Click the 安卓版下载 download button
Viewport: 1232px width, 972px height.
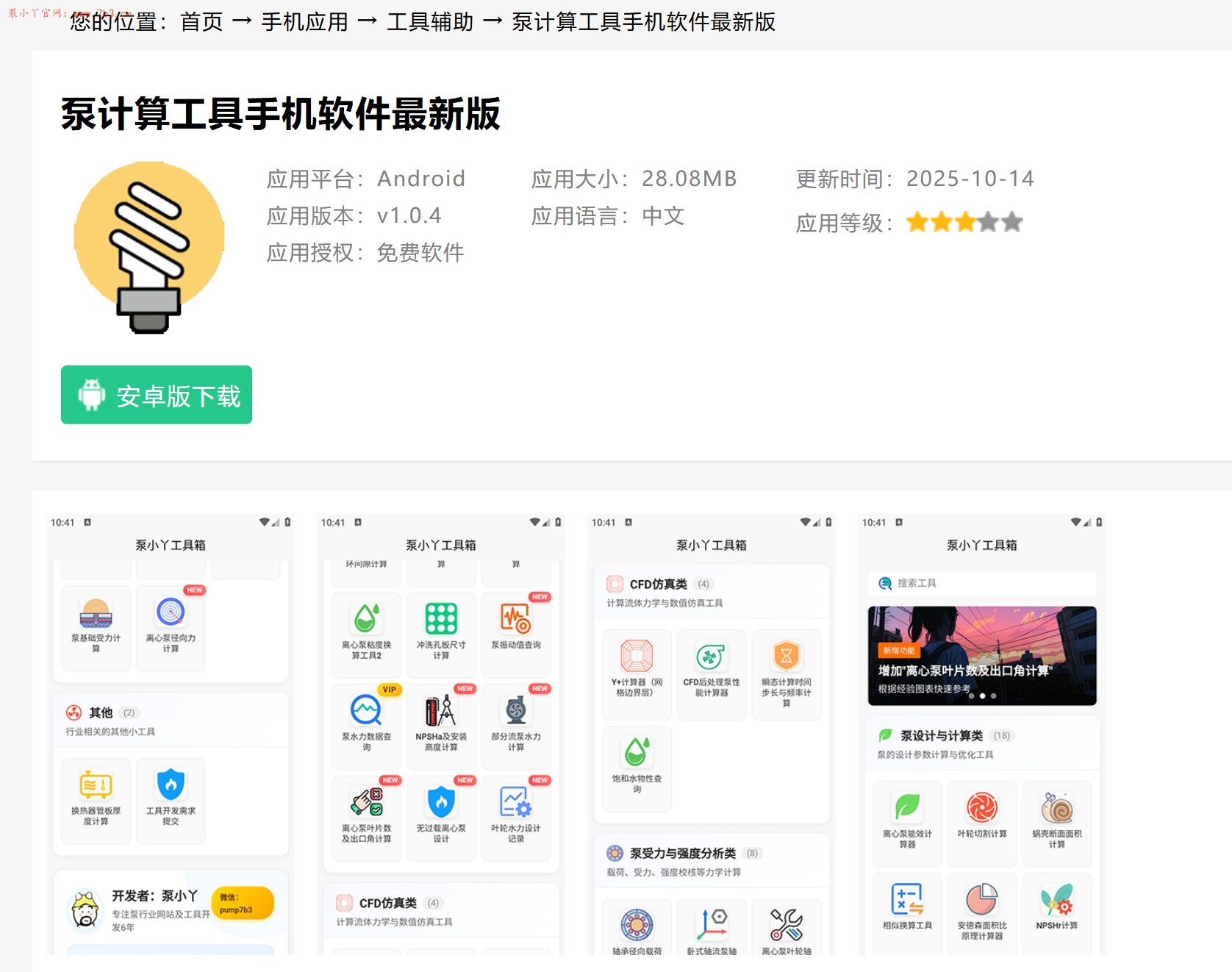pos(156,395)
